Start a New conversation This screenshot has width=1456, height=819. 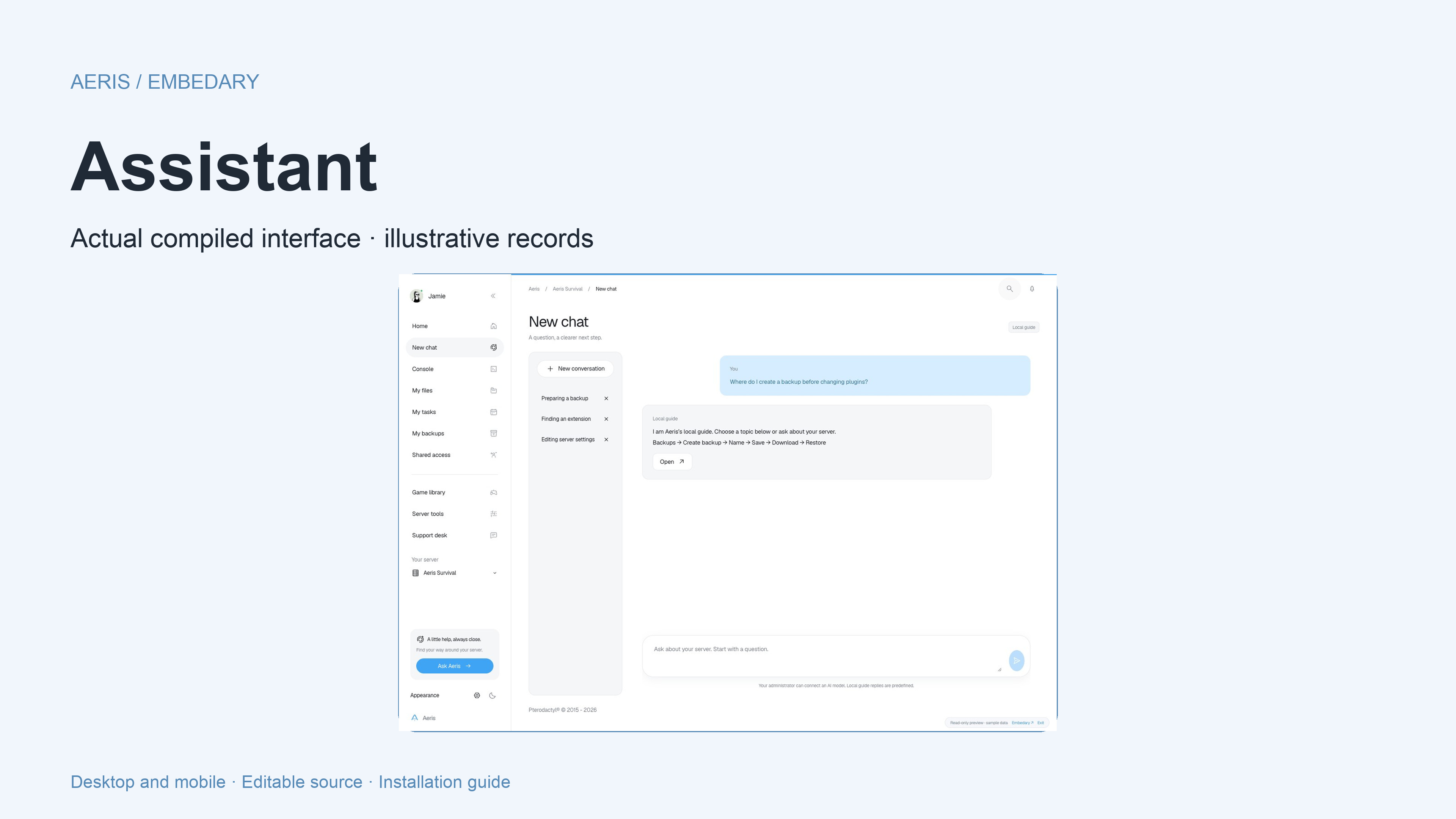click(576, 369)
